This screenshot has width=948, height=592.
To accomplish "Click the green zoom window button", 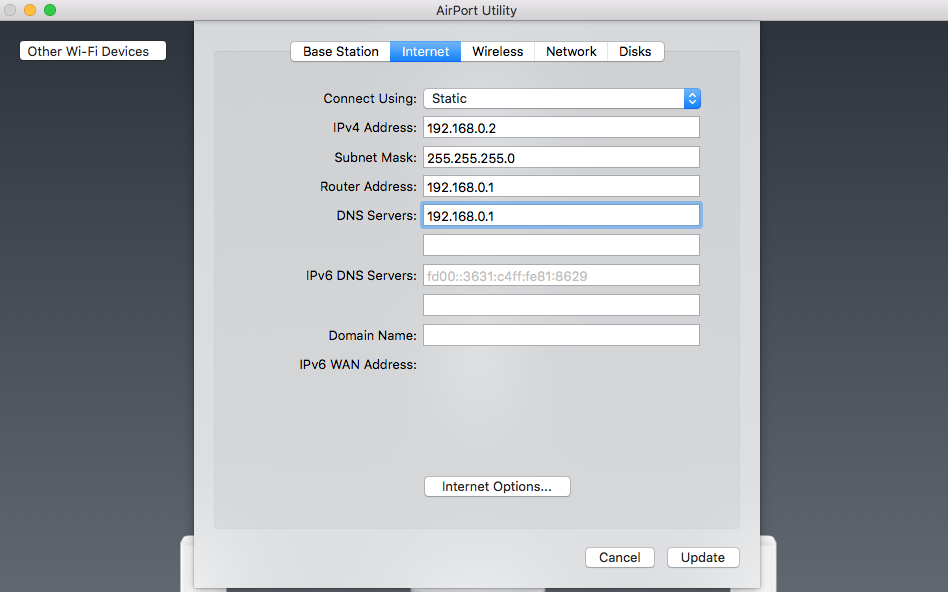I will (50, 10).
